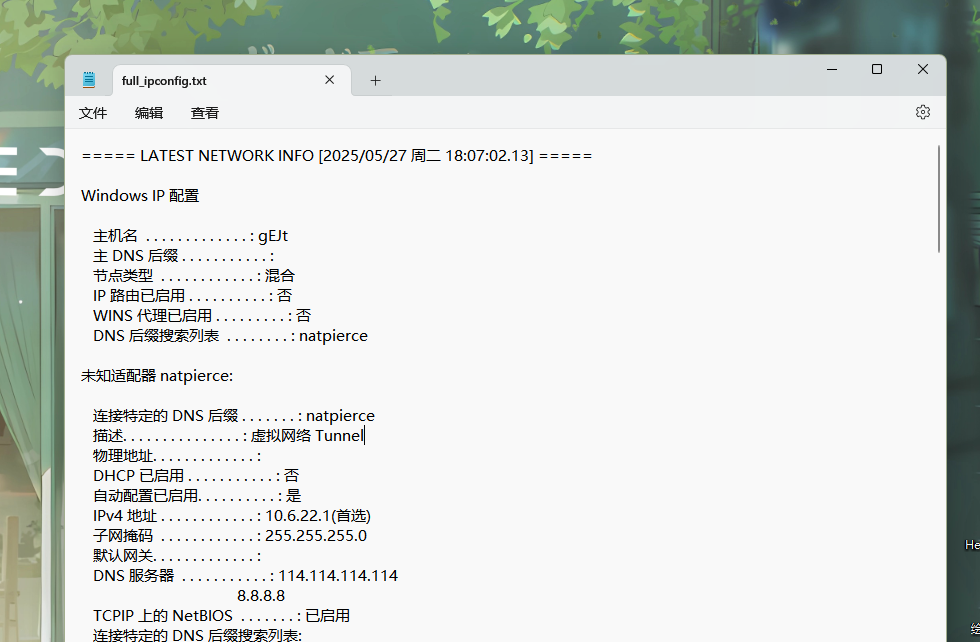Click the DNS server 8.8.8.8 line
The image size is (980, 642).
point(261,596)
